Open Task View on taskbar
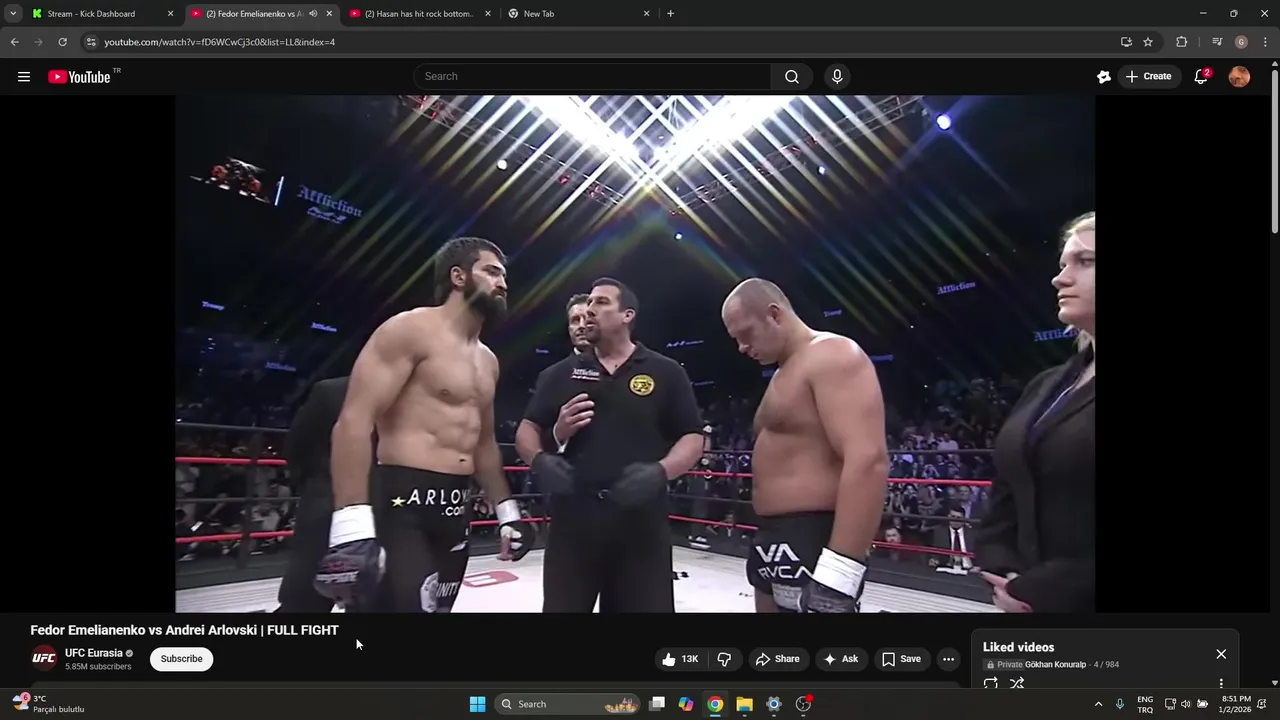 pos(657,704)
